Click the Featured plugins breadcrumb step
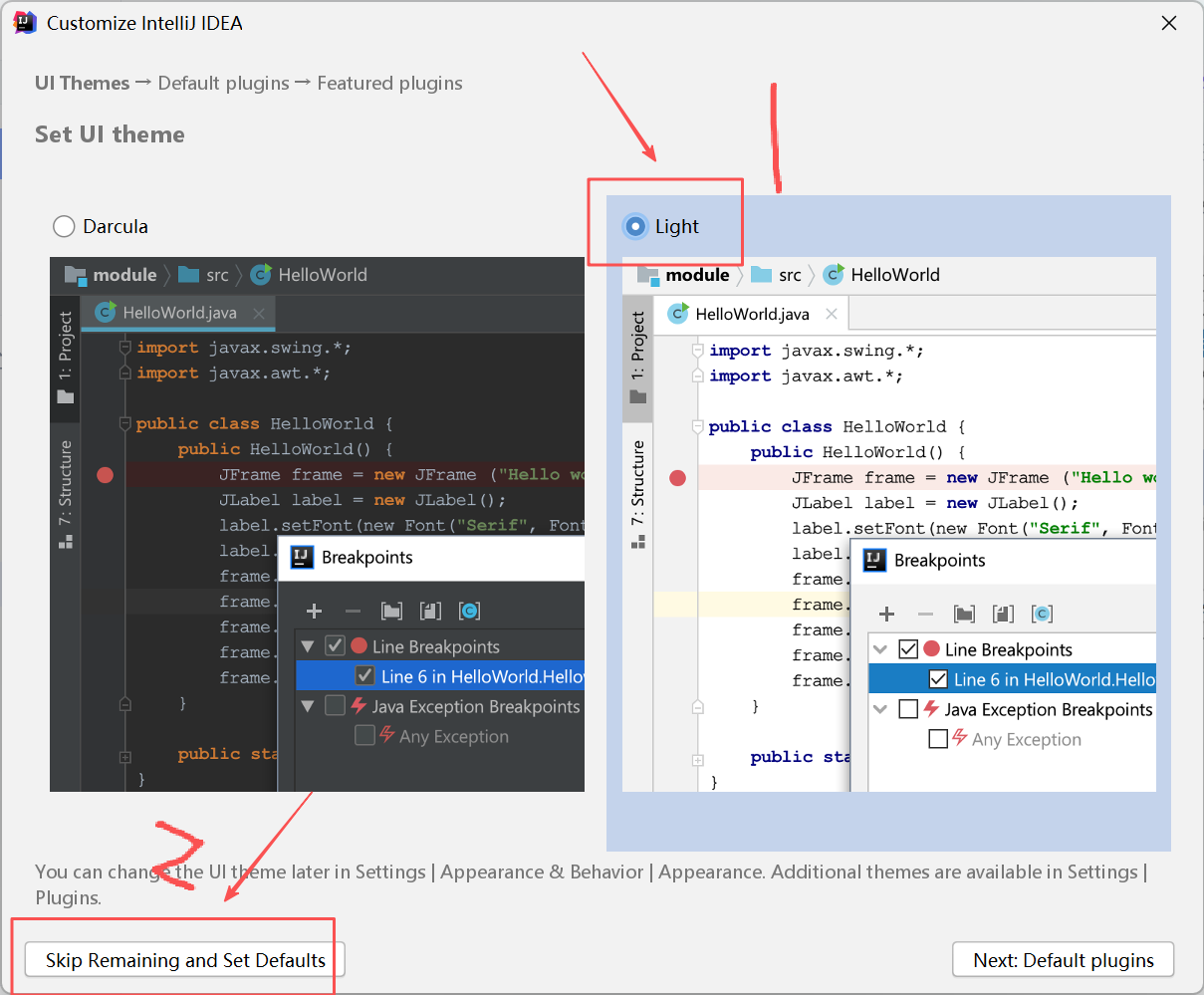Viewport: 1204px width, 995px height. pyautogui.click(x=389, y=83)
